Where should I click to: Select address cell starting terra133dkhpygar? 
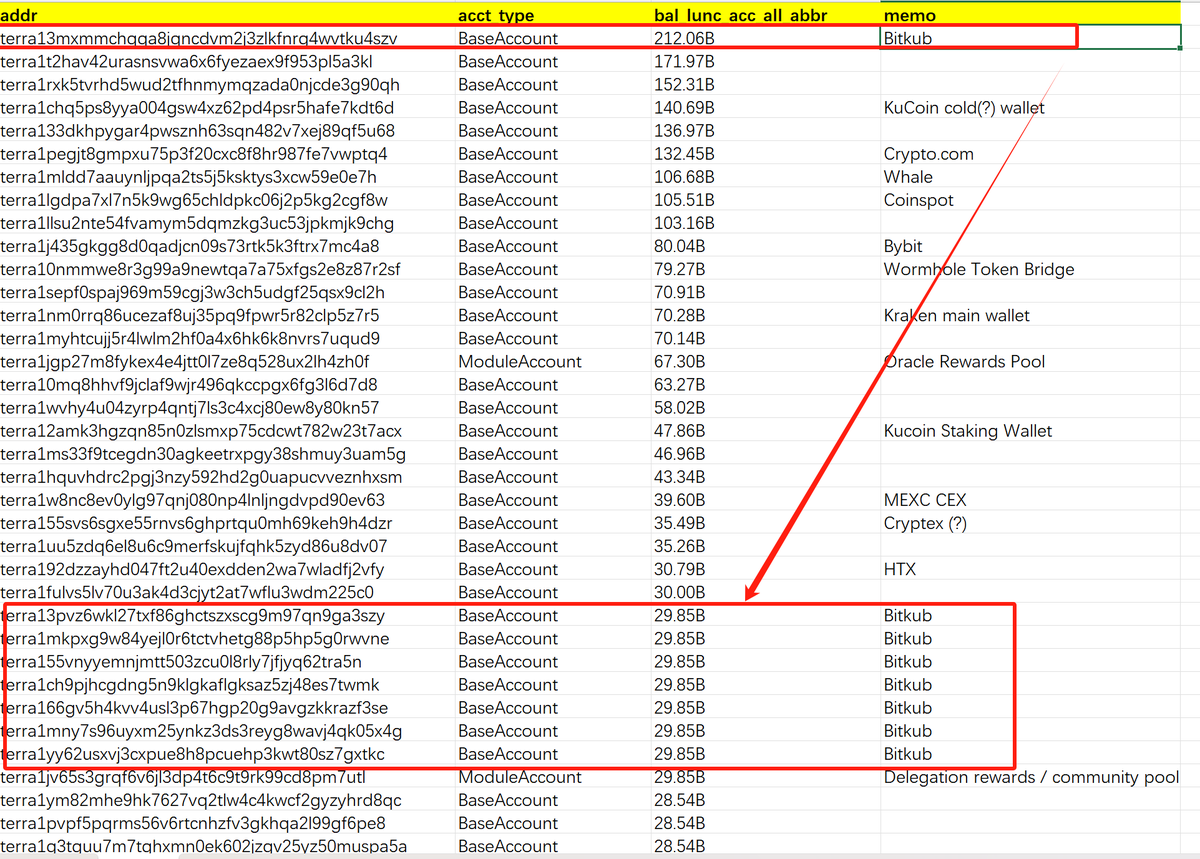227,130
